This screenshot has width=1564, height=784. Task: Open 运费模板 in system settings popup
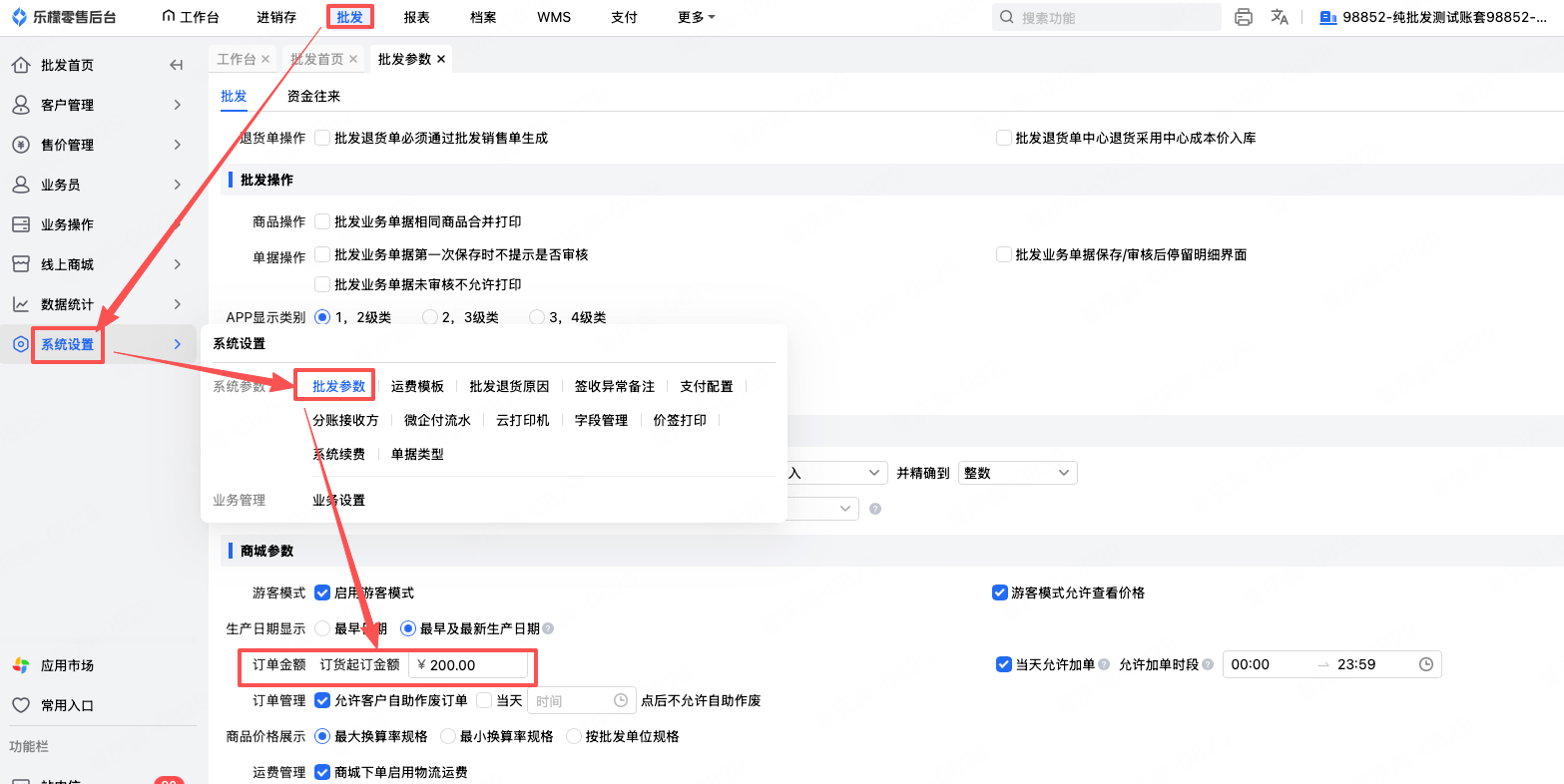pos(417,386)
